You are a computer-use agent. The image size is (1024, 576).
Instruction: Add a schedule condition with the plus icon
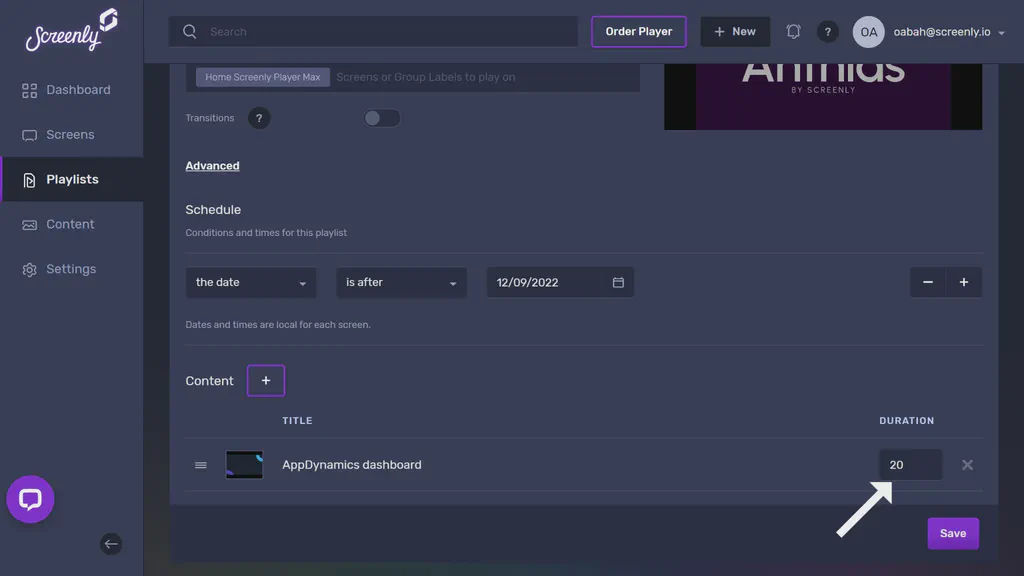point(964,282)
